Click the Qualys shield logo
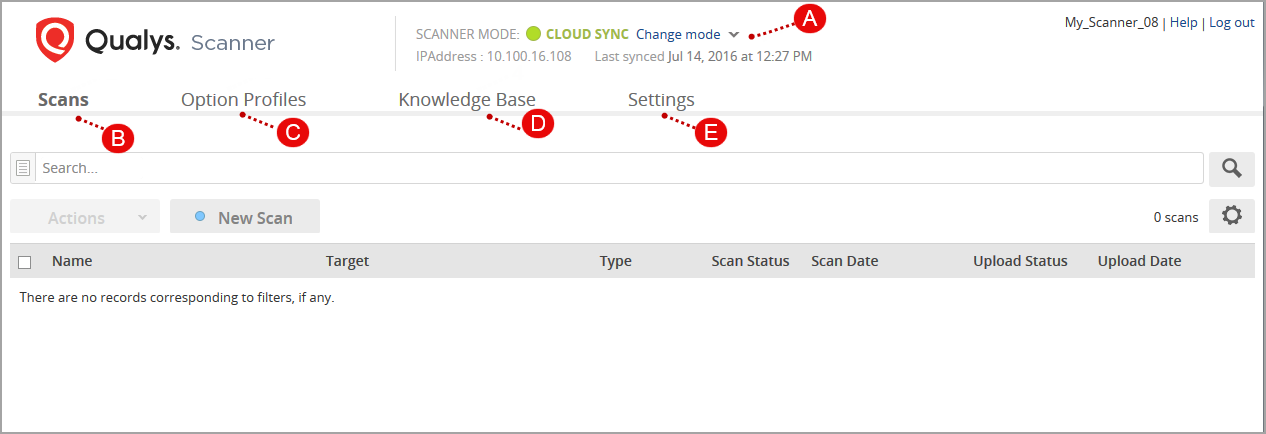Viewport: 1266px width, 434px height. pyautogui.click(x=55, y=41)
